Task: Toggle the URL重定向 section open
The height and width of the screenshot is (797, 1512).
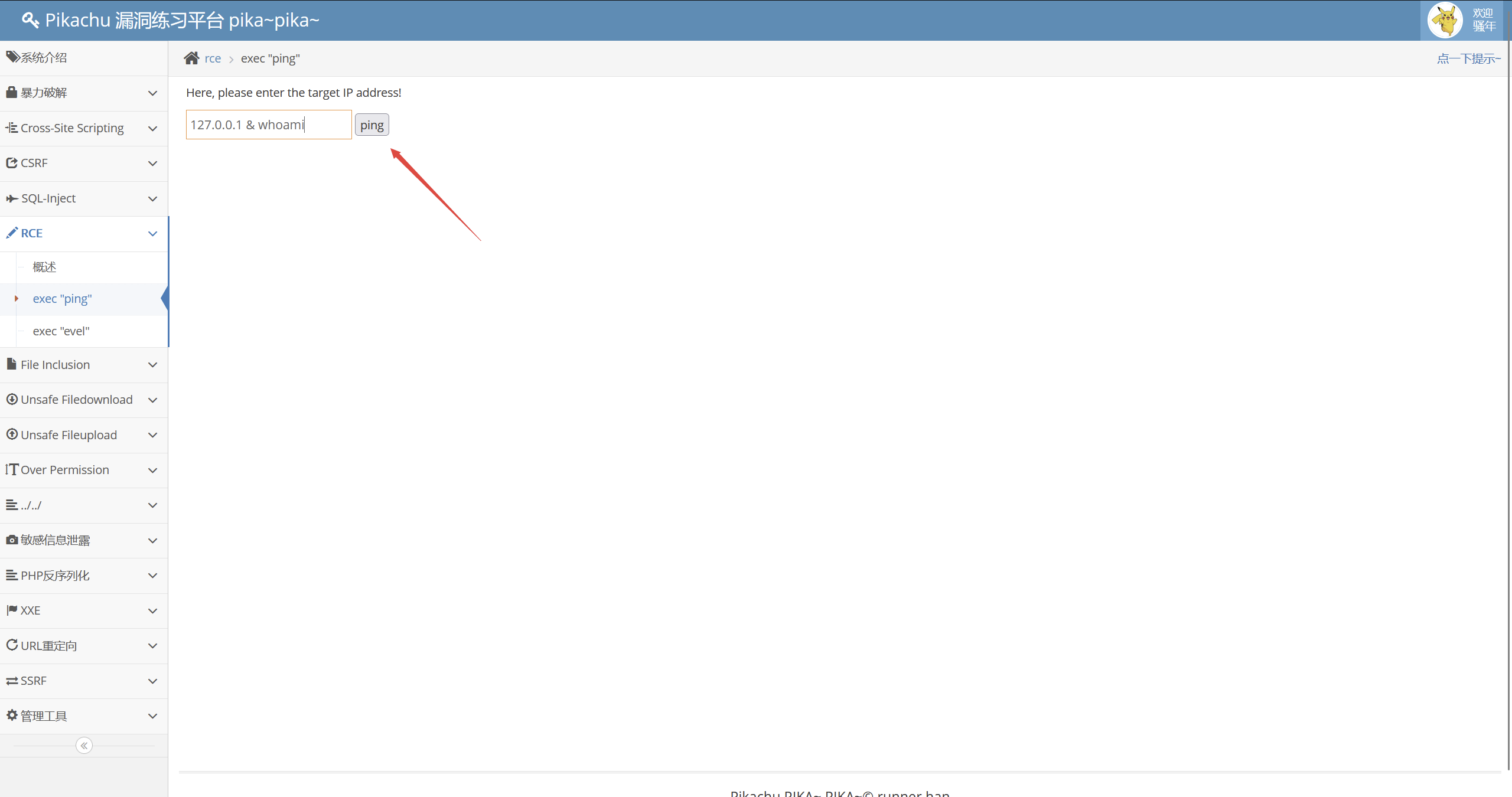Action: coord(84,645)
